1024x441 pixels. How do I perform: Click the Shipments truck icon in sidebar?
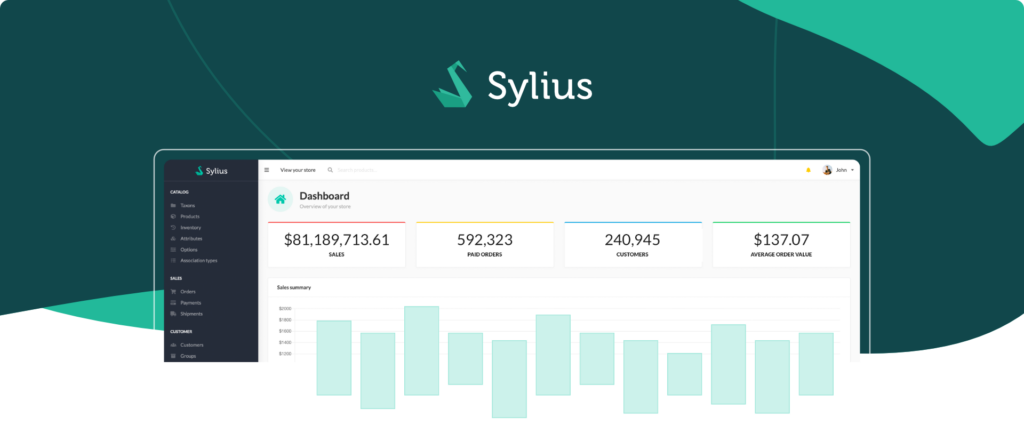(x=174, y=314)
